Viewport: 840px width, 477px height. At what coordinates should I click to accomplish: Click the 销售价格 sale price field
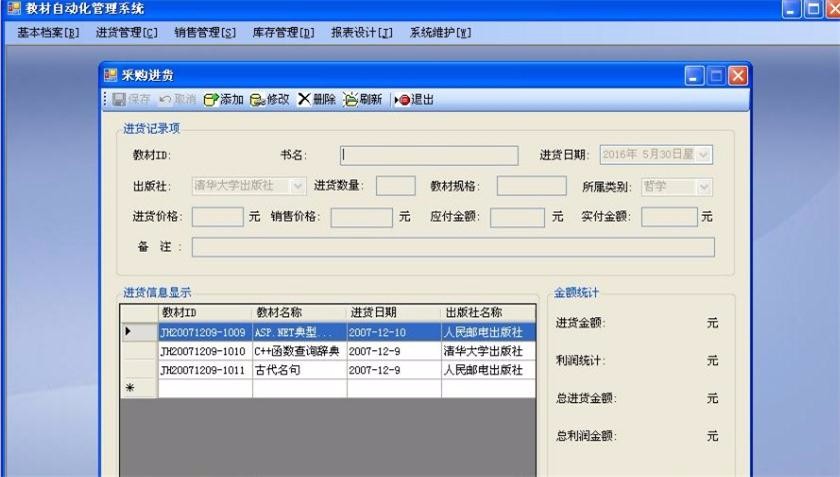coord(362,218)
